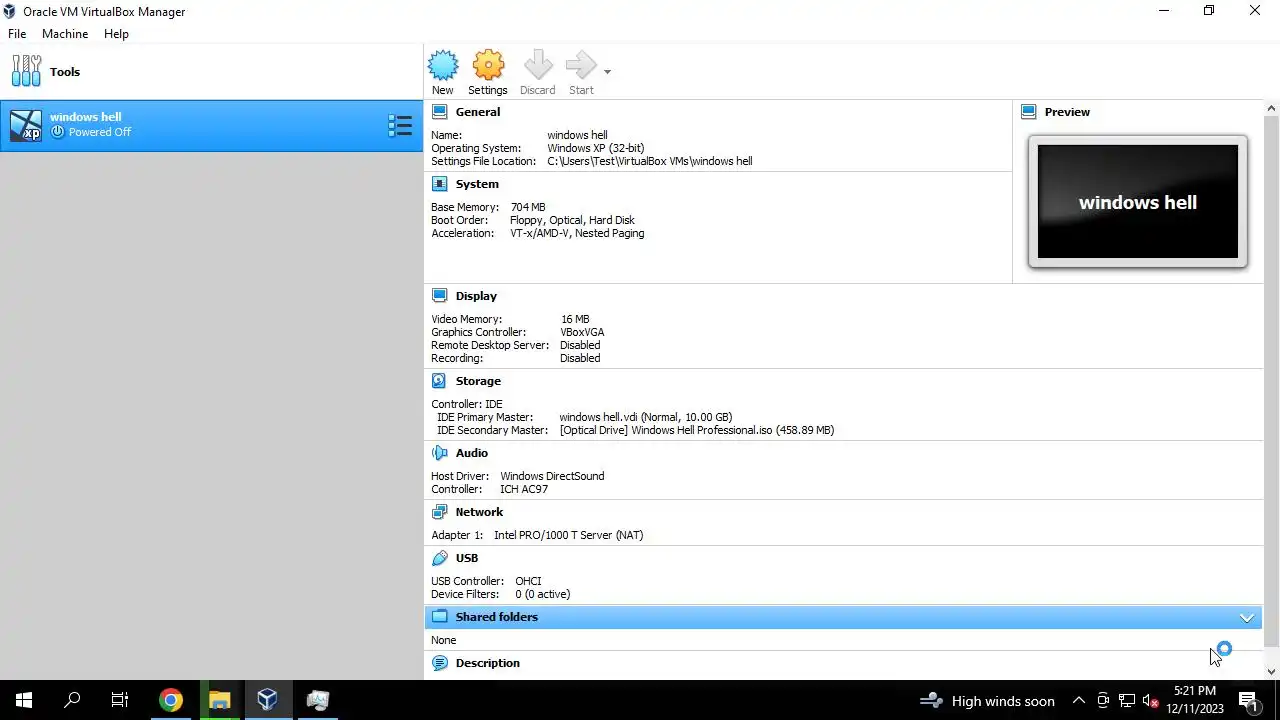Open the General settings heading link

(478, 112)
